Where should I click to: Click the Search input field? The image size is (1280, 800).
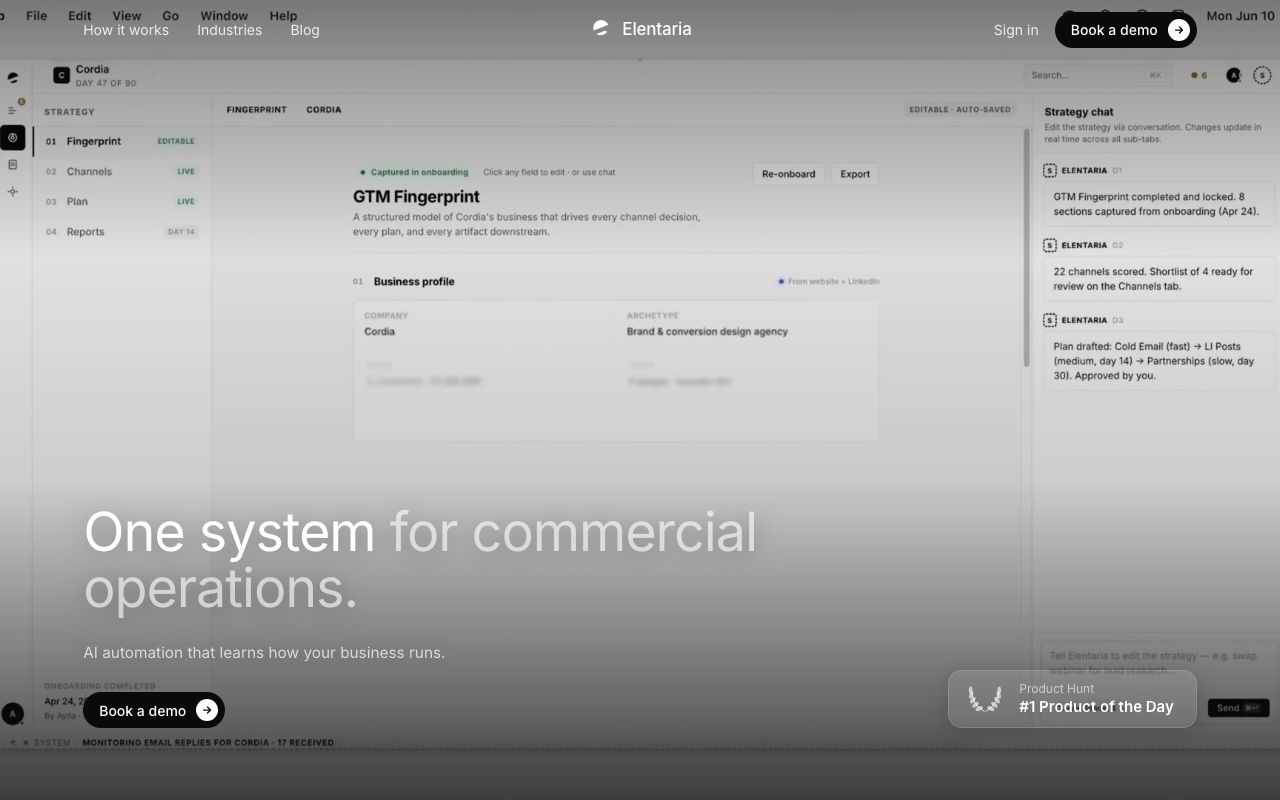1097,75
